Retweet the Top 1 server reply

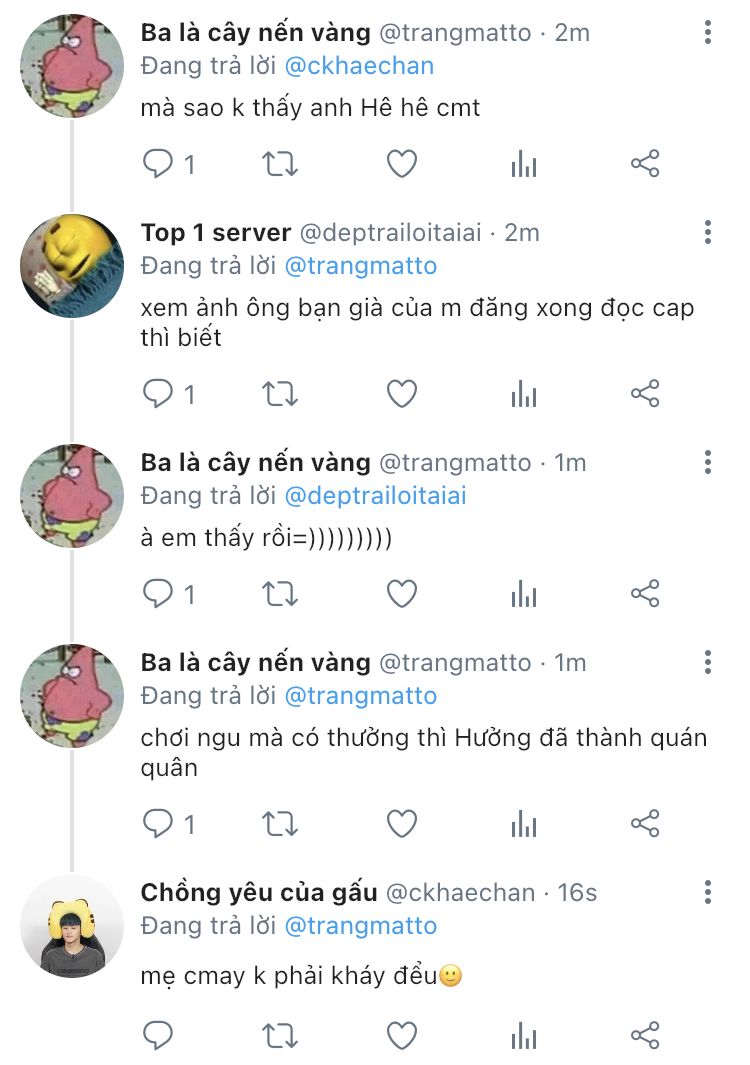tap(280, 393)
